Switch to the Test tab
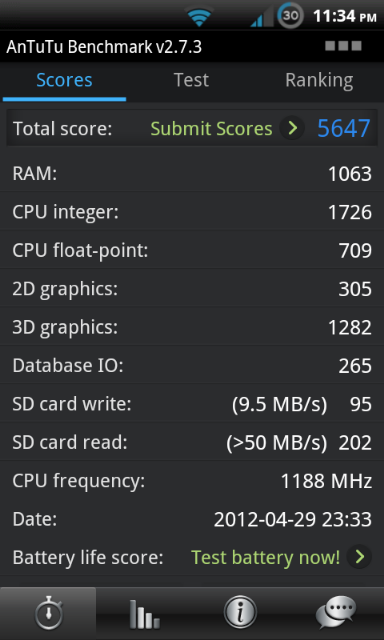384x640 pixels. (191, 80)
